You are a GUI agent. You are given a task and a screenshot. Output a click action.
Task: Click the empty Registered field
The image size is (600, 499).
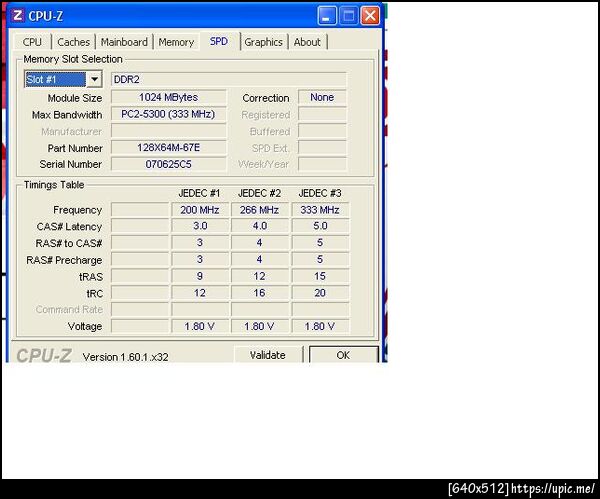click(322, 114)
